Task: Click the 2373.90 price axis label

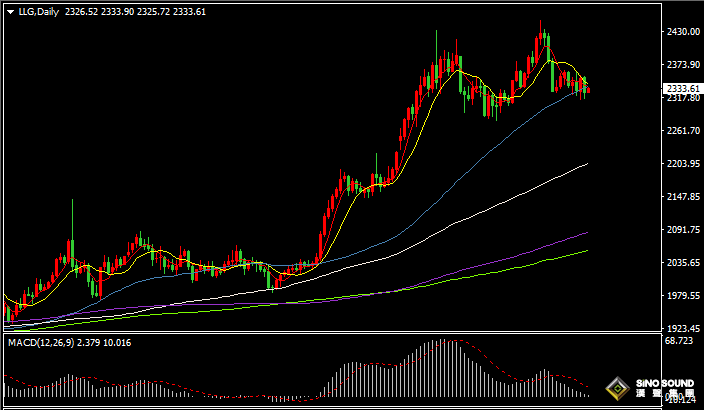Action: pyautogui.click(x=681, y=65)
